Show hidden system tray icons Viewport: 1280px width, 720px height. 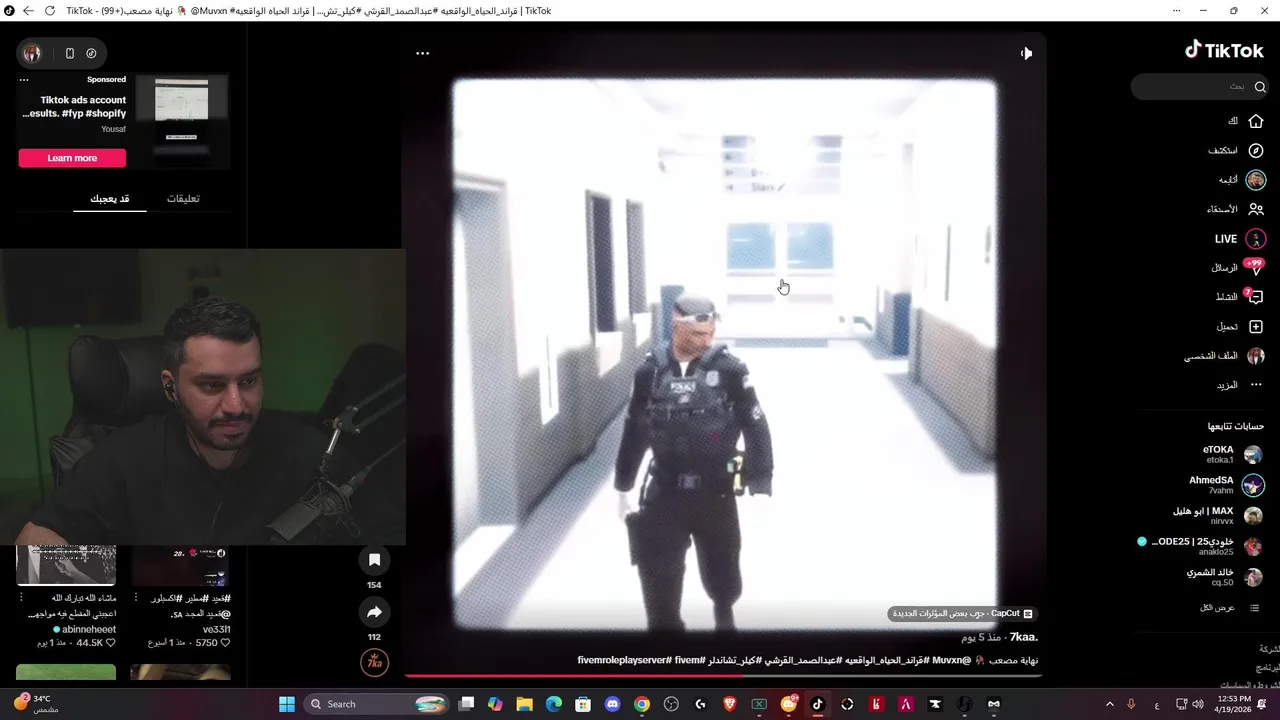coord(1109,704)
